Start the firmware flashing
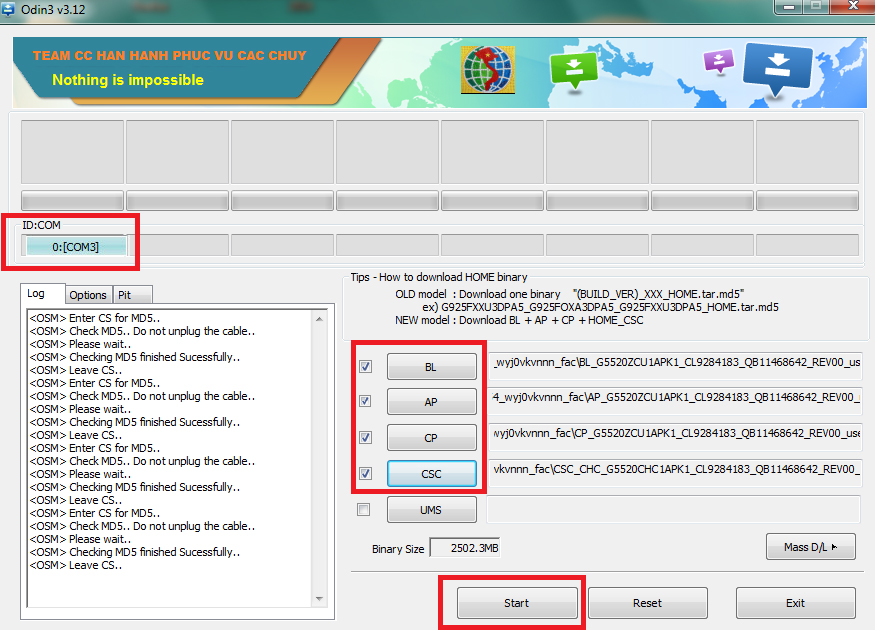Screen dimensions: 875x630 tap(517, 603)
